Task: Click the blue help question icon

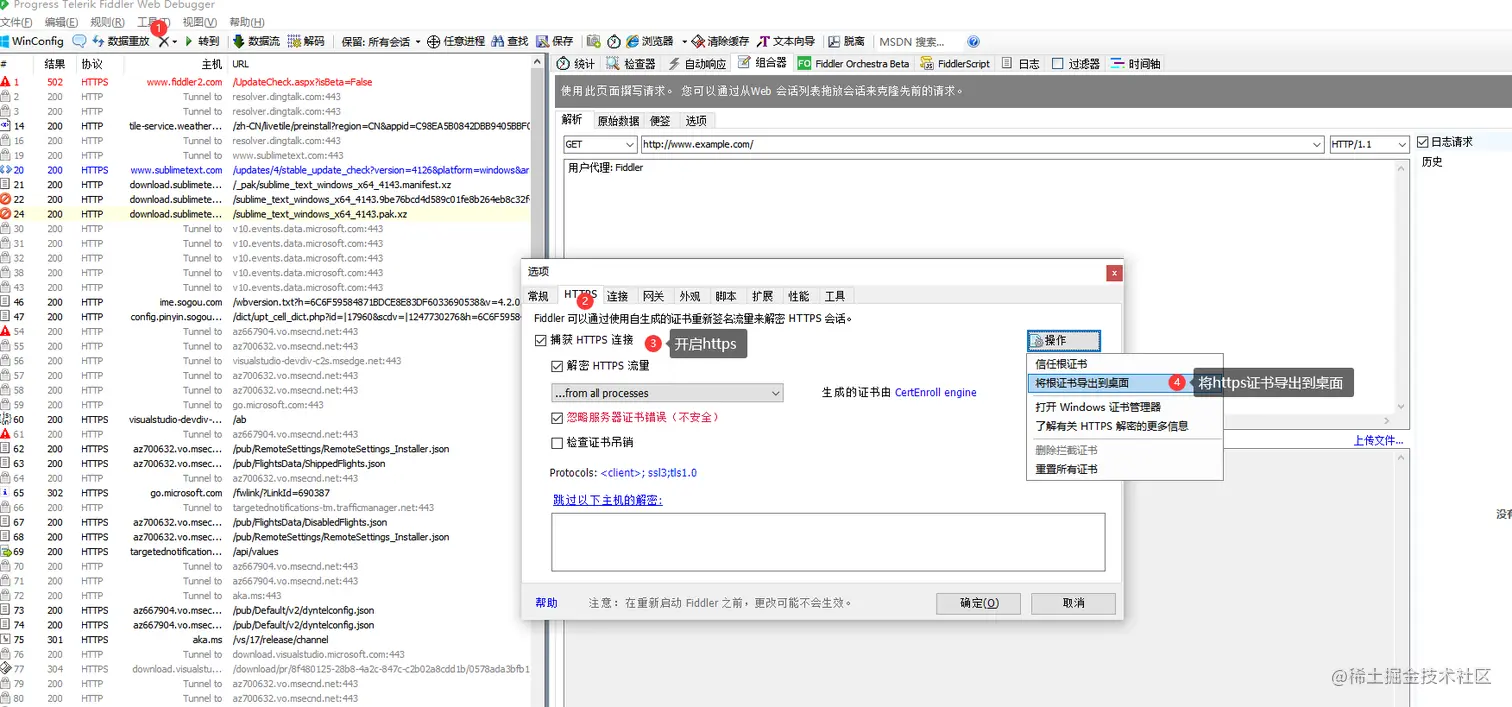Action: point(973,41)
